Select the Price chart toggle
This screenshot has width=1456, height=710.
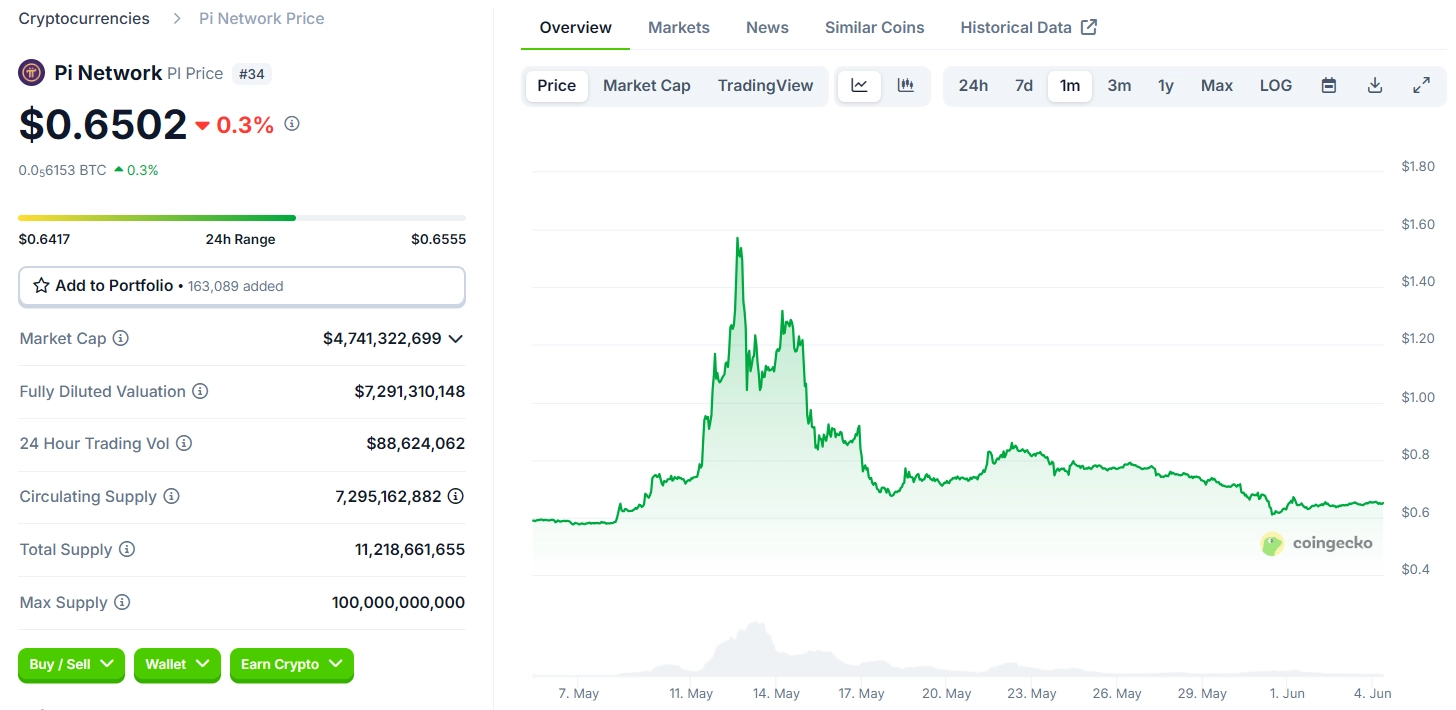(x=557, y=86)
